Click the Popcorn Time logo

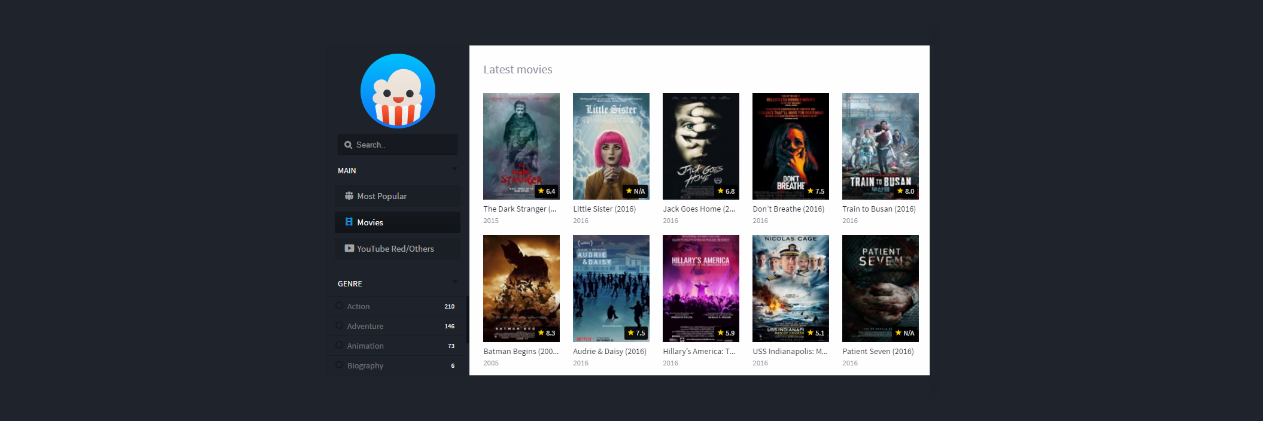click(397, 91)
